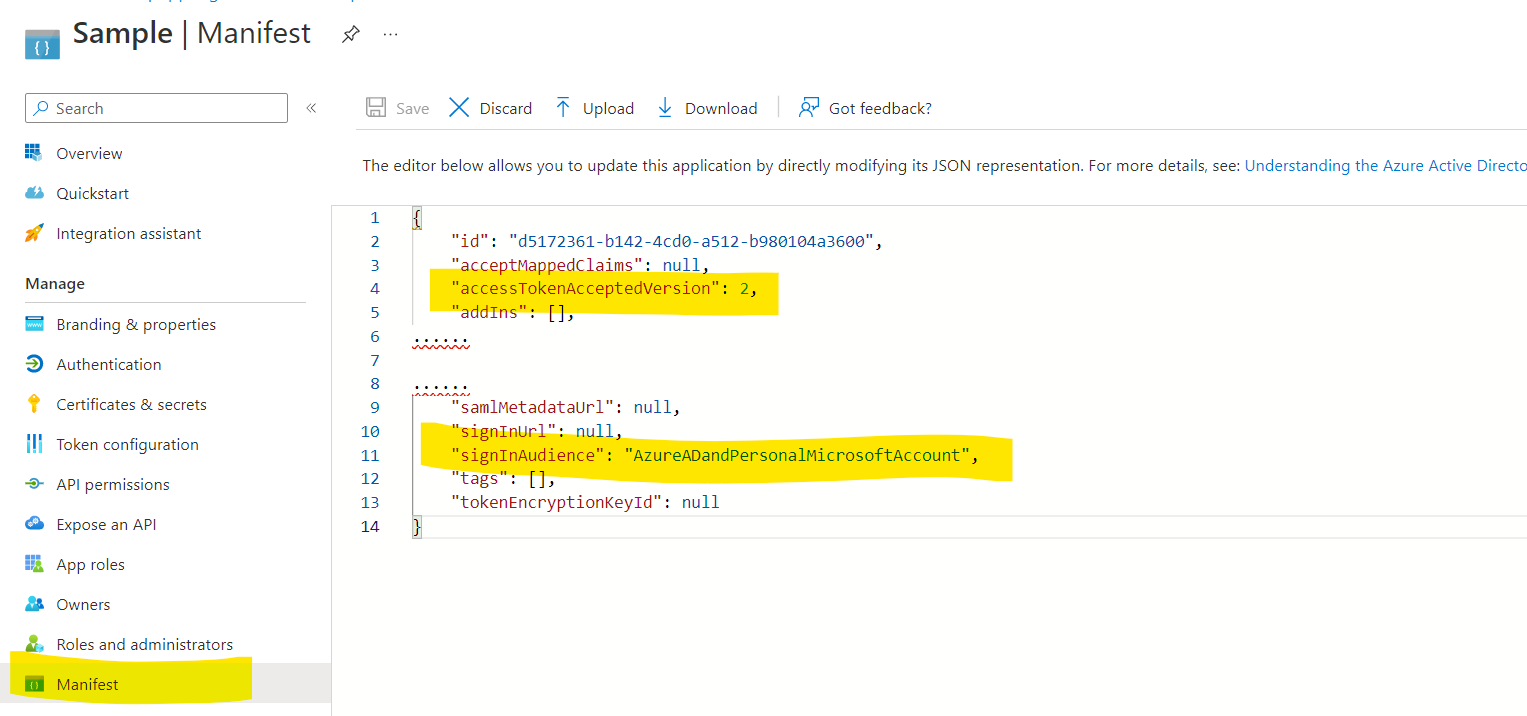The height and width of the screenshot is (716, 1527).
Task: Click the sidebar Search field
Action: tap(156, 107)
